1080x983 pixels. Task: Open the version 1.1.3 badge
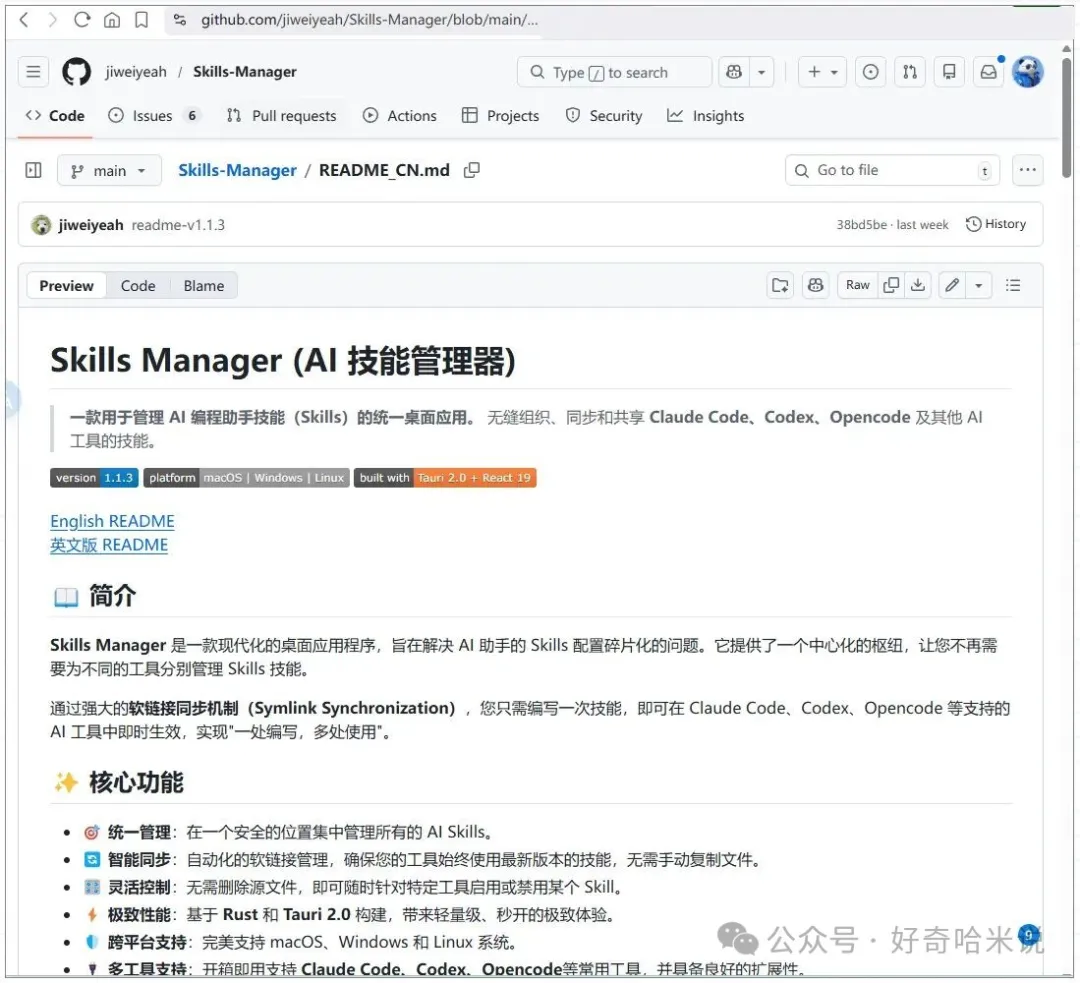click(x=94, y=478)
